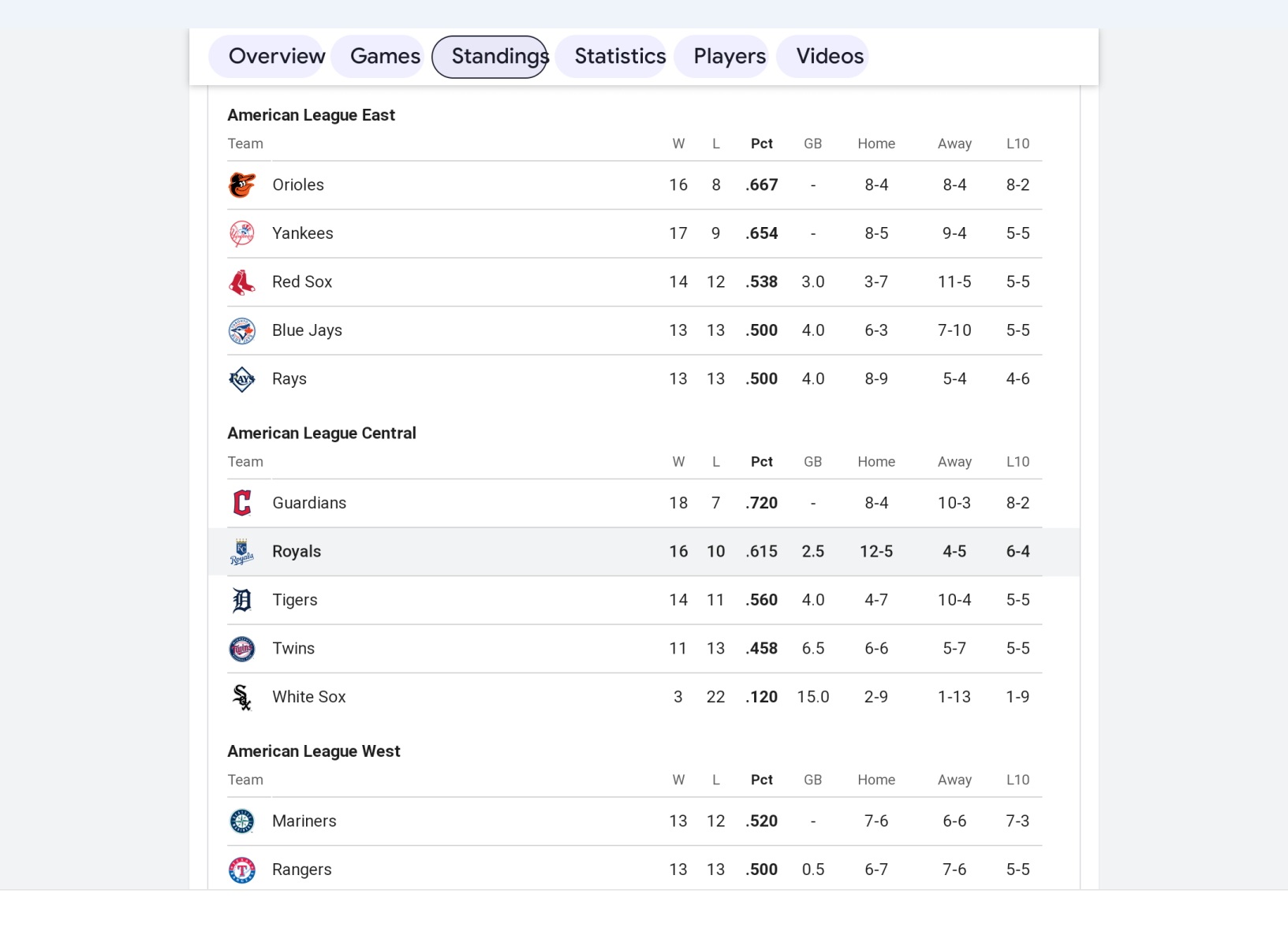Click the Guardians team logo

coord(242,503)
